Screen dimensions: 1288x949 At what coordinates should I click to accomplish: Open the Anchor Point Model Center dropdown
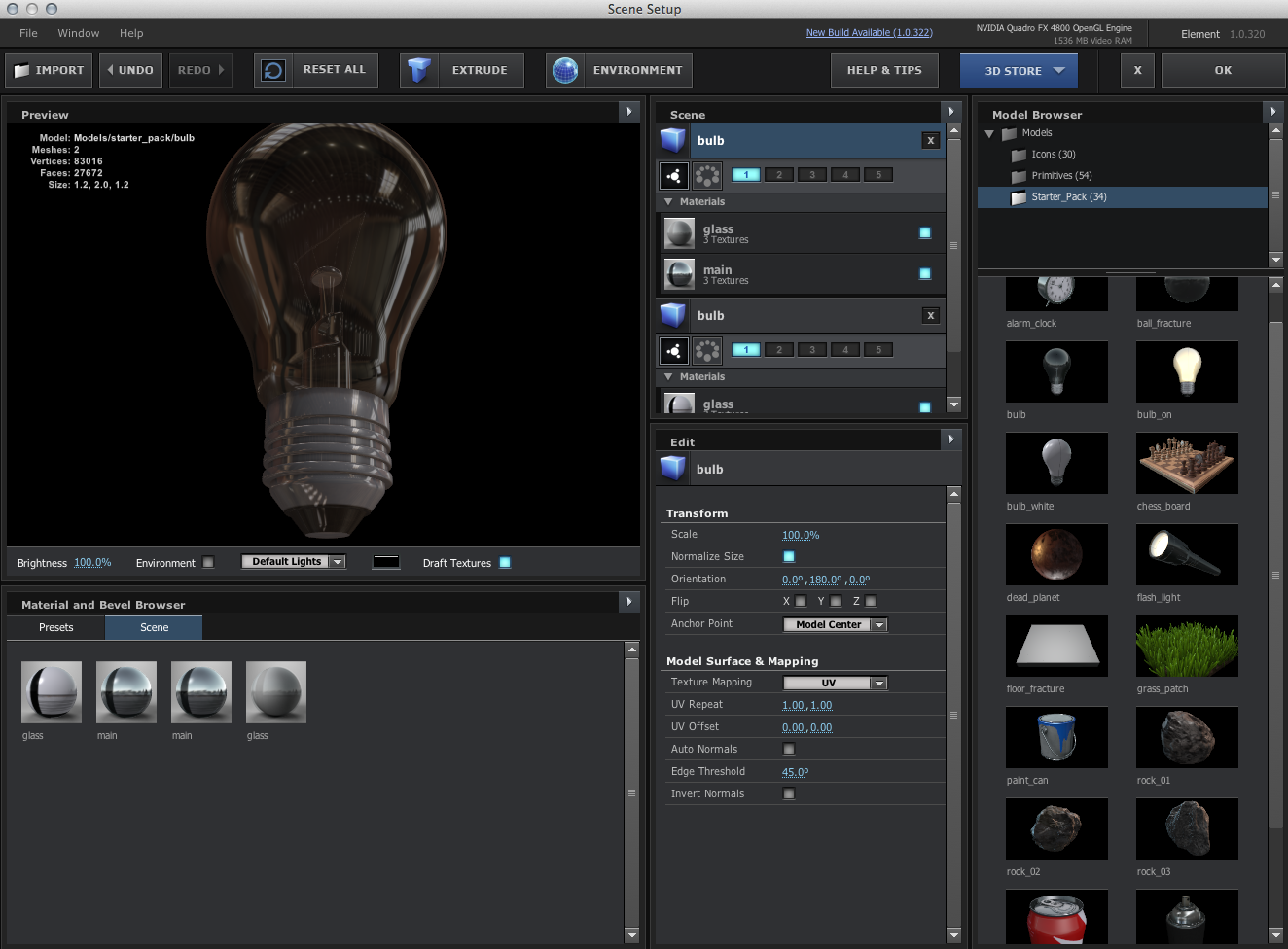click(836, 625)
